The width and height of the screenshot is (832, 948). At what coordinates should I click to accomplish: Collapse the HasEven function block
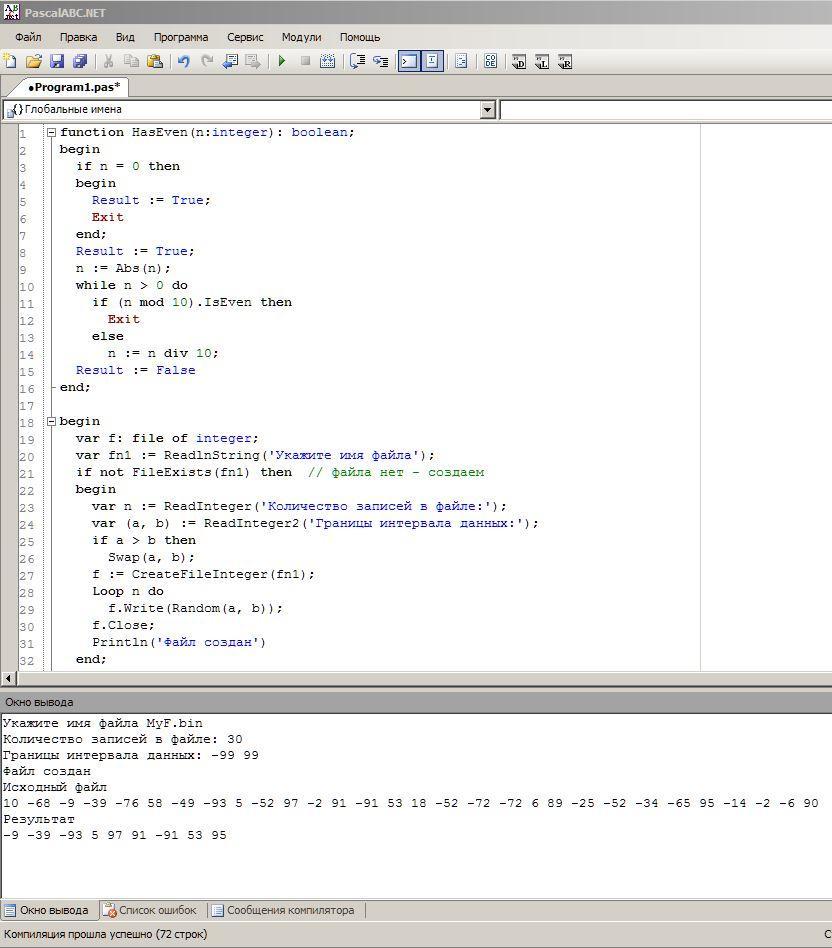pos(51,132)
